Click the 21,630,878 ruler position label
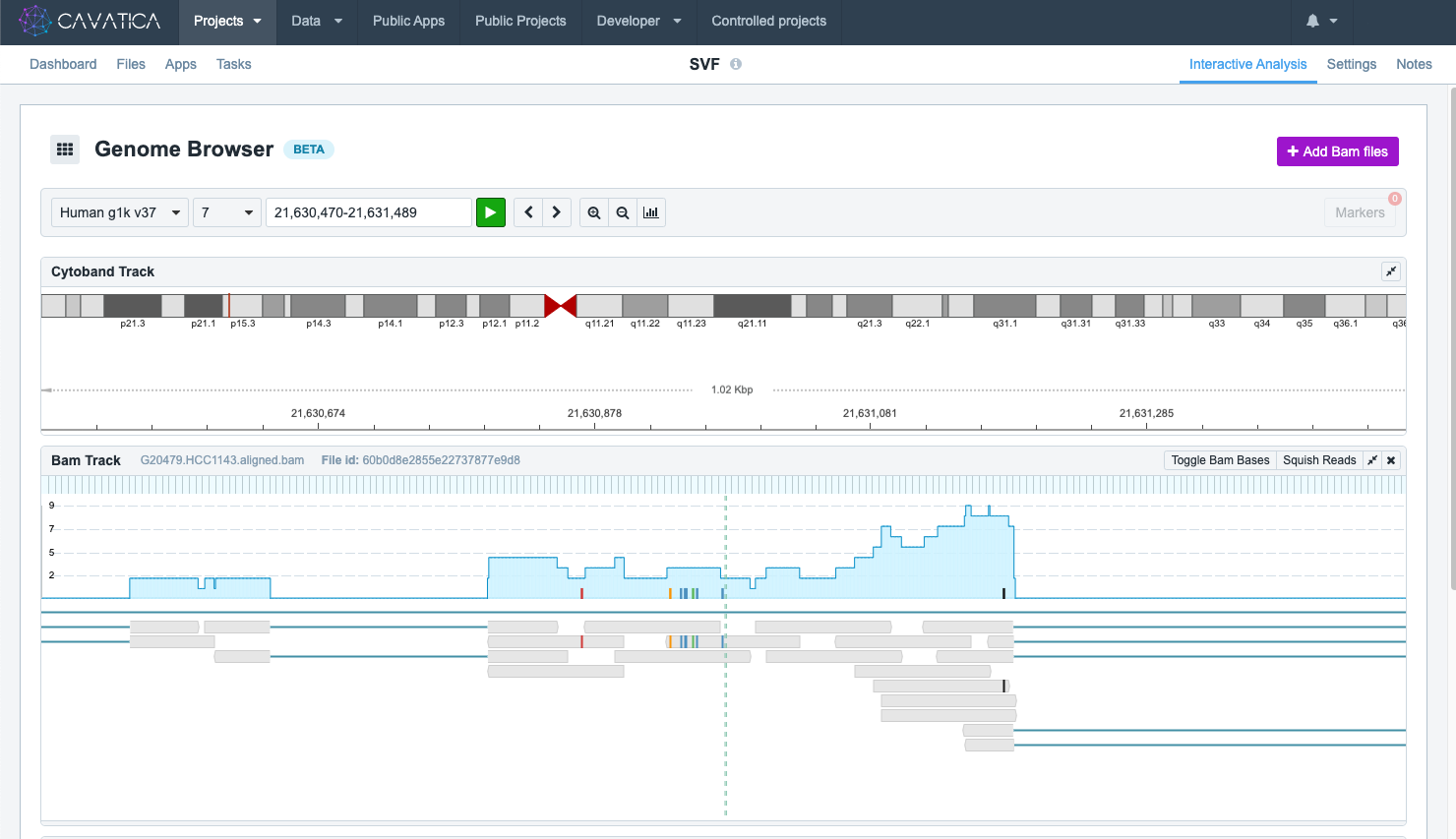 click(x=594, y=413)
